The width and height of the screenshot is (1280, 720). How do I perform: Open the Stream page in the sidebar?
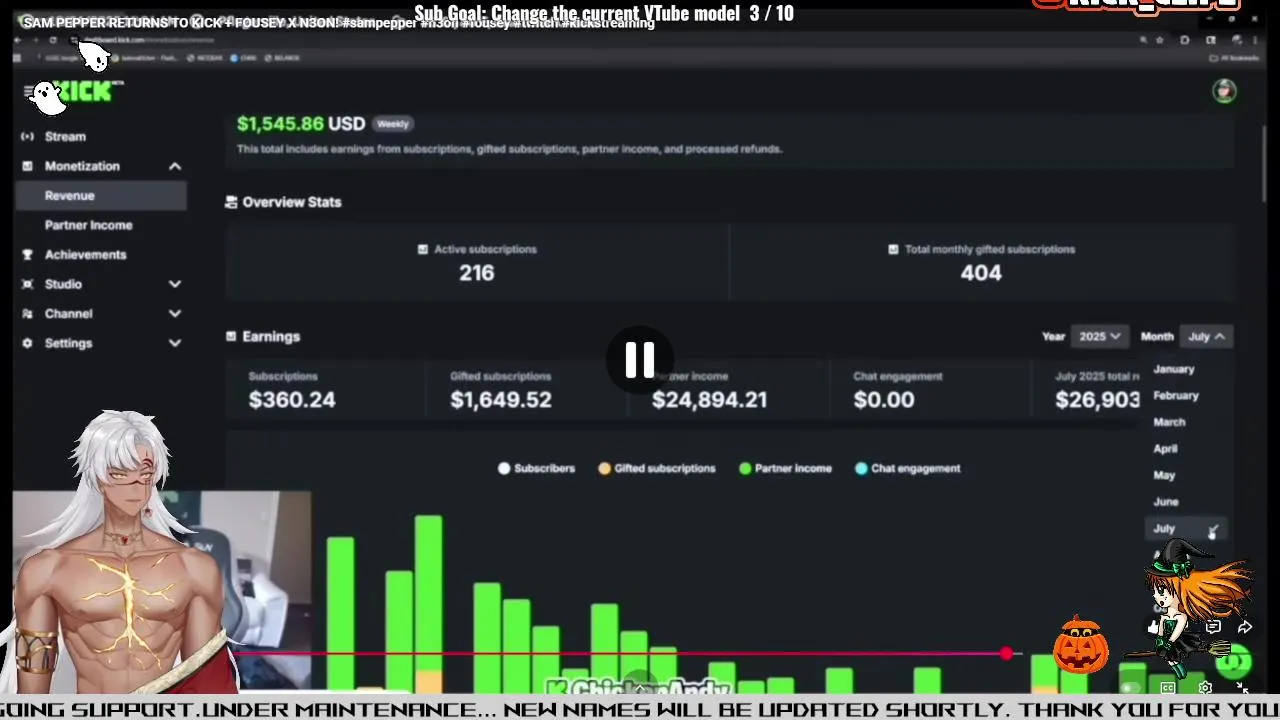tap(65, 136)
